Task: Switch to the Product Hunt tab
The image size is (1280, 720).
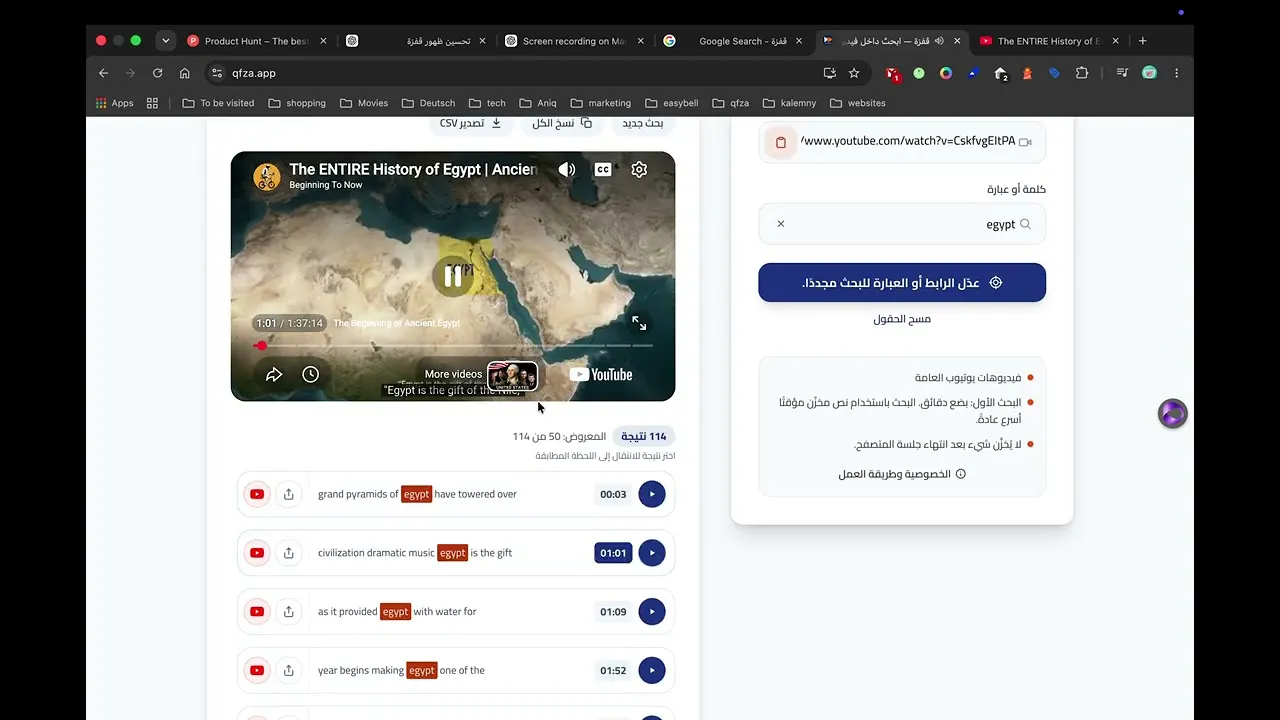Action: coord(258,41)
